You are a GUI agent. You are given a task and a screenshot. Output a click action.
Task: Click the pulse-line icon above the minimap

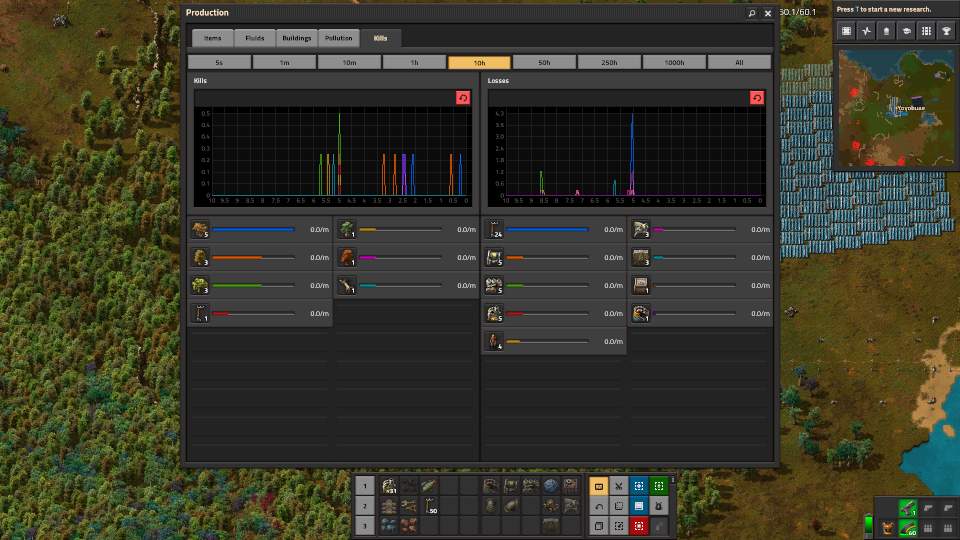pos(866,31)
